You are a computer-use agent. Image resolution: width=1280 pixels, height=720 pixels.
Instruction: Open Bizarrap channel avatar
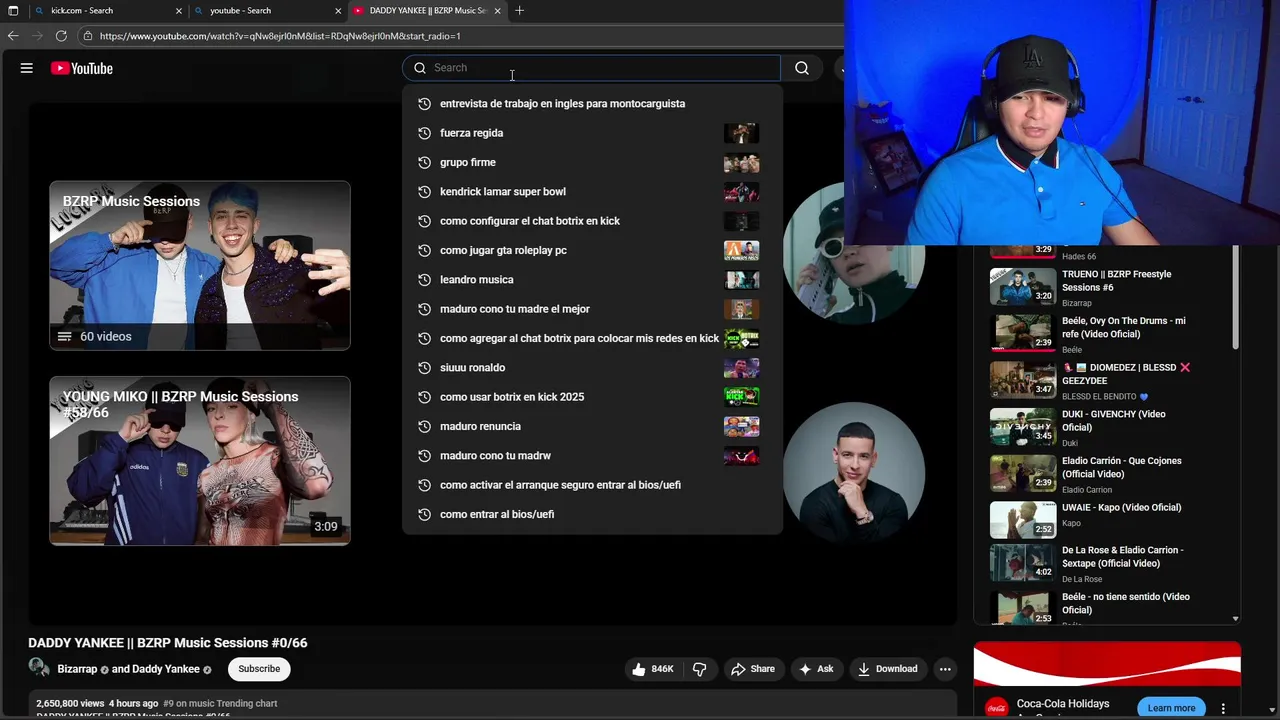click(x=39, y=668)
